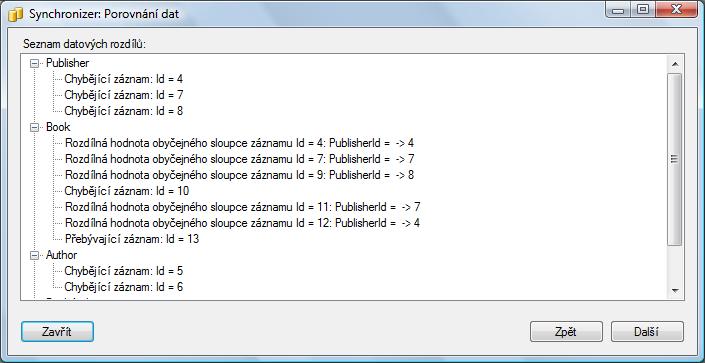Select Book missing record Id = 10
The image size is (705, 363).
point(127,191)
